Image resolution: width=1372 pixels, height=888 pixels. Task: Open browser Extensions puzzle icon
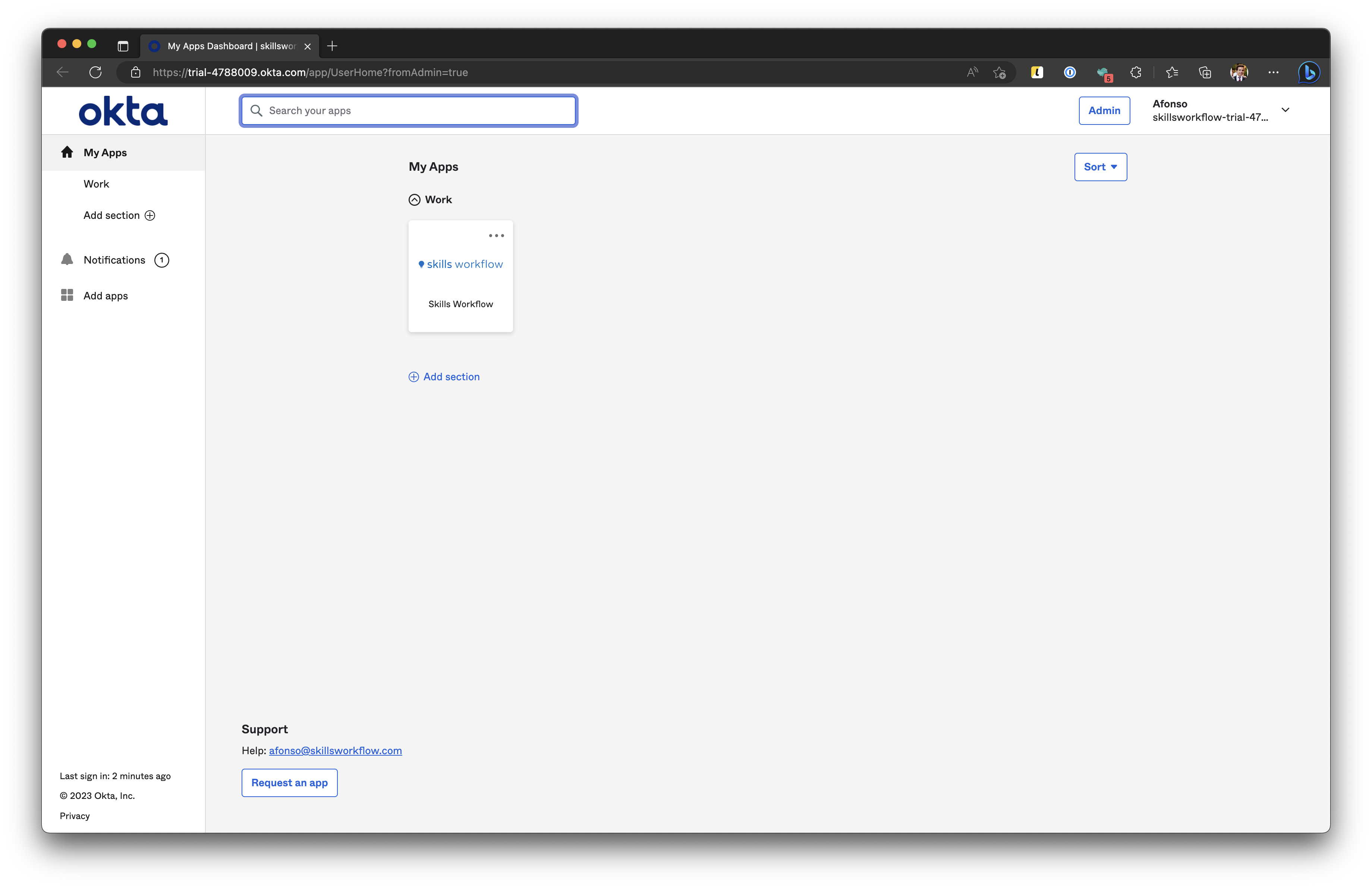1136,72
